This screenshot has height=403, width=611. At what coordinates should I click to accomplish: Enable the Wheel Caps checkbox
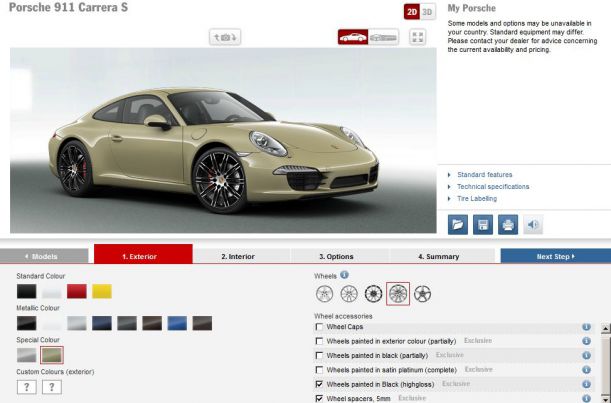319,327
